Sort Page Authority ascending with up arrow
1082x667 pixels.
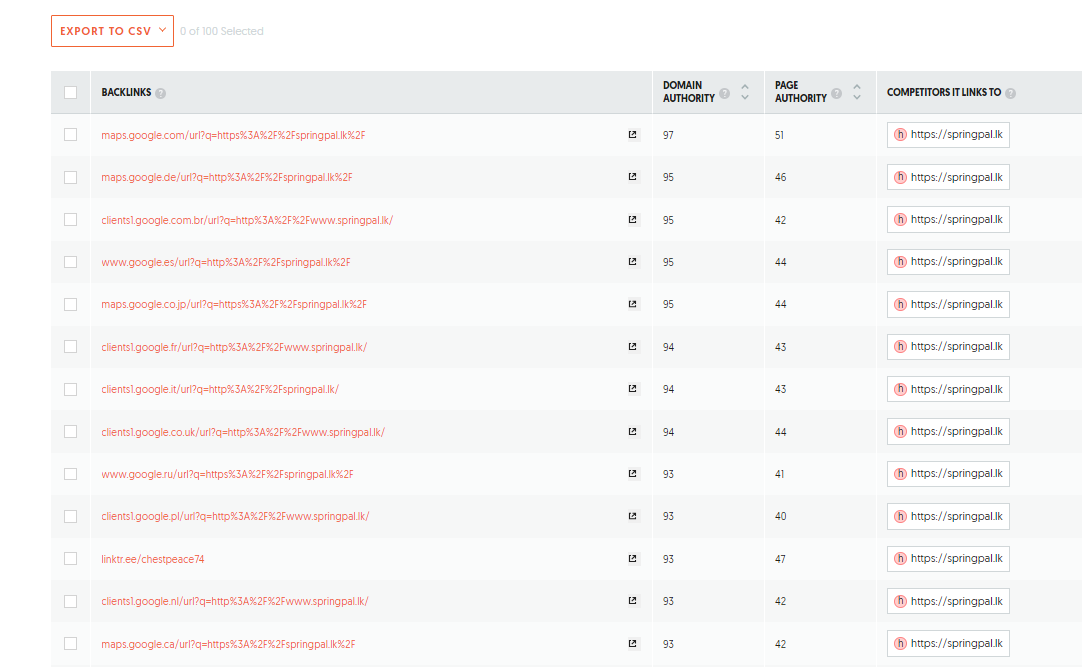(x=856, y=87)
